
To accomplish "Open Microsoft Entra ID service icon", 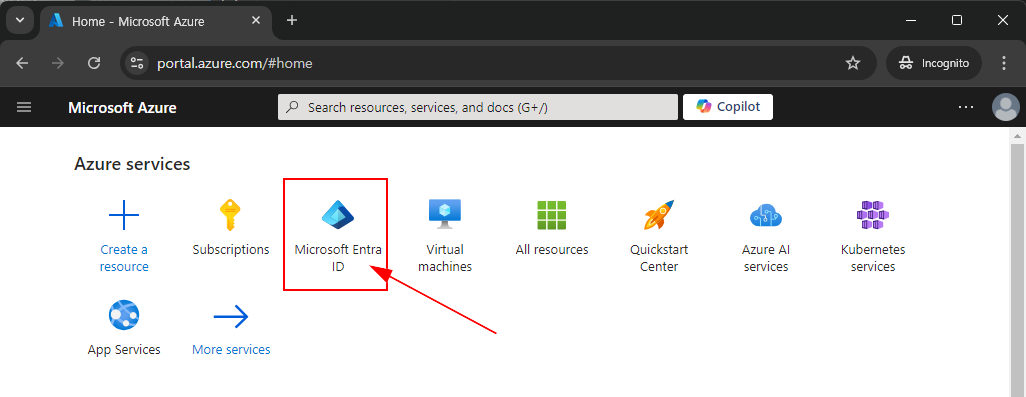I will [338, 215].
